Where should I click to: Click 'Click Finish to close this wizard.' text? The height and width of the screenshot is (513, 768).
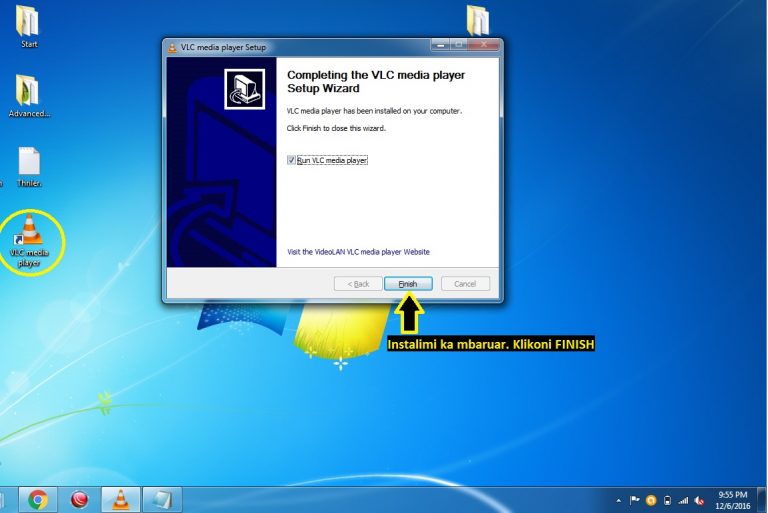pos(336,128)
